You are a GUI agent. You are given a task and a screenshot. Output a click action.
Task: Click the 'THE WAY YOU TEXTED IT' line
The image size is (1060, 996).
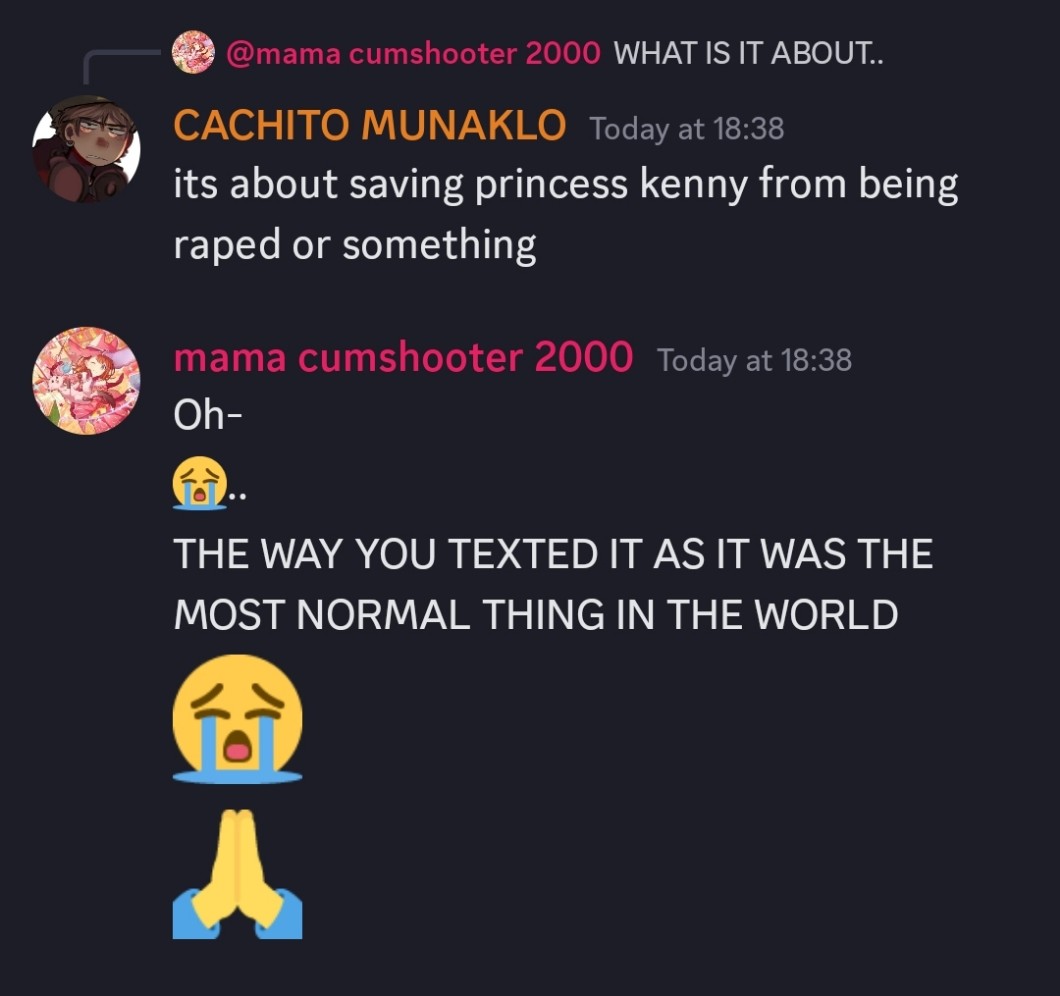click(552, 554)
